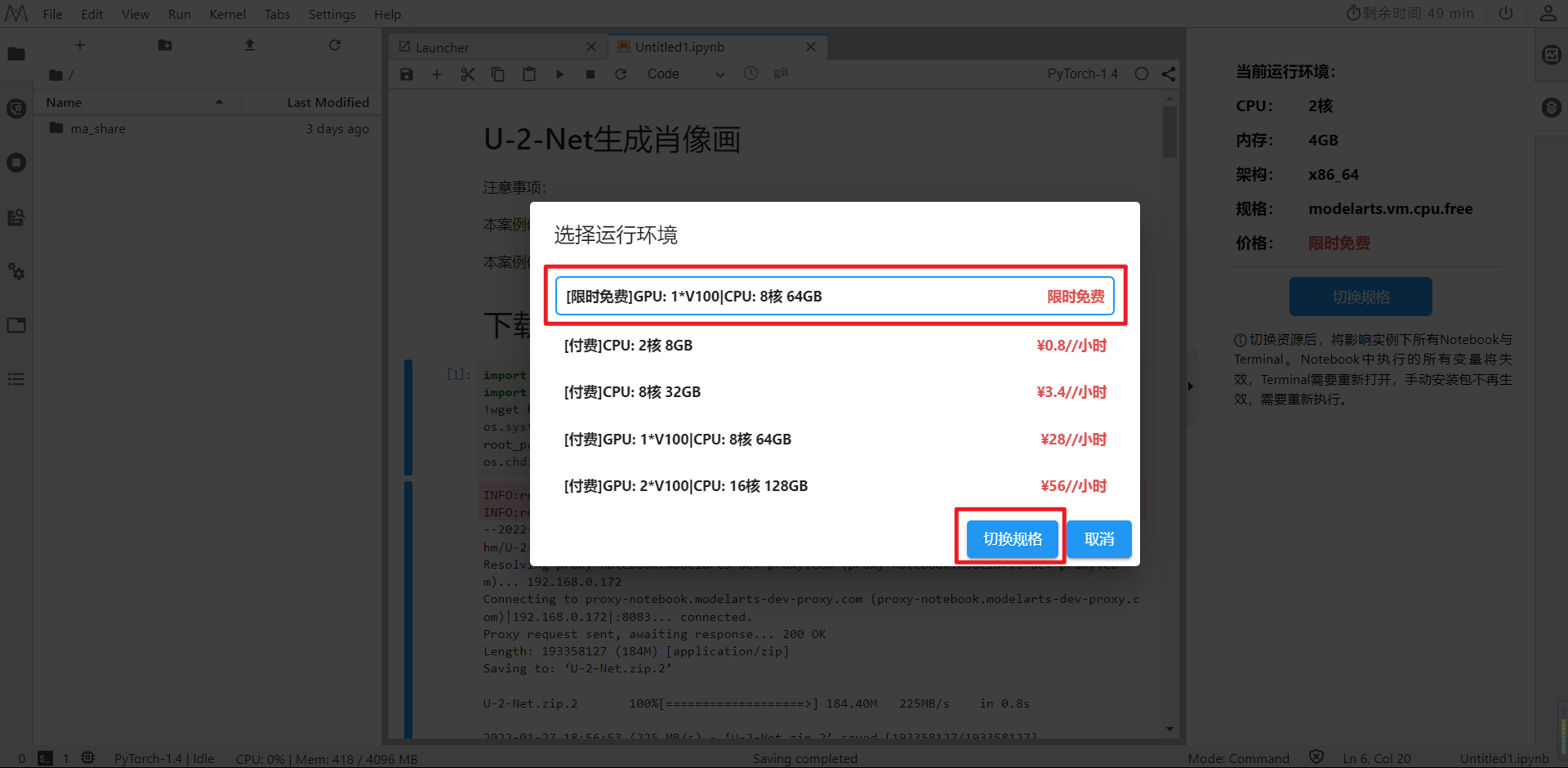Select paid GPU 1*V100 8核 64GB option
The width and height of the screenshot is (1568, 768).
coord(835,440)
